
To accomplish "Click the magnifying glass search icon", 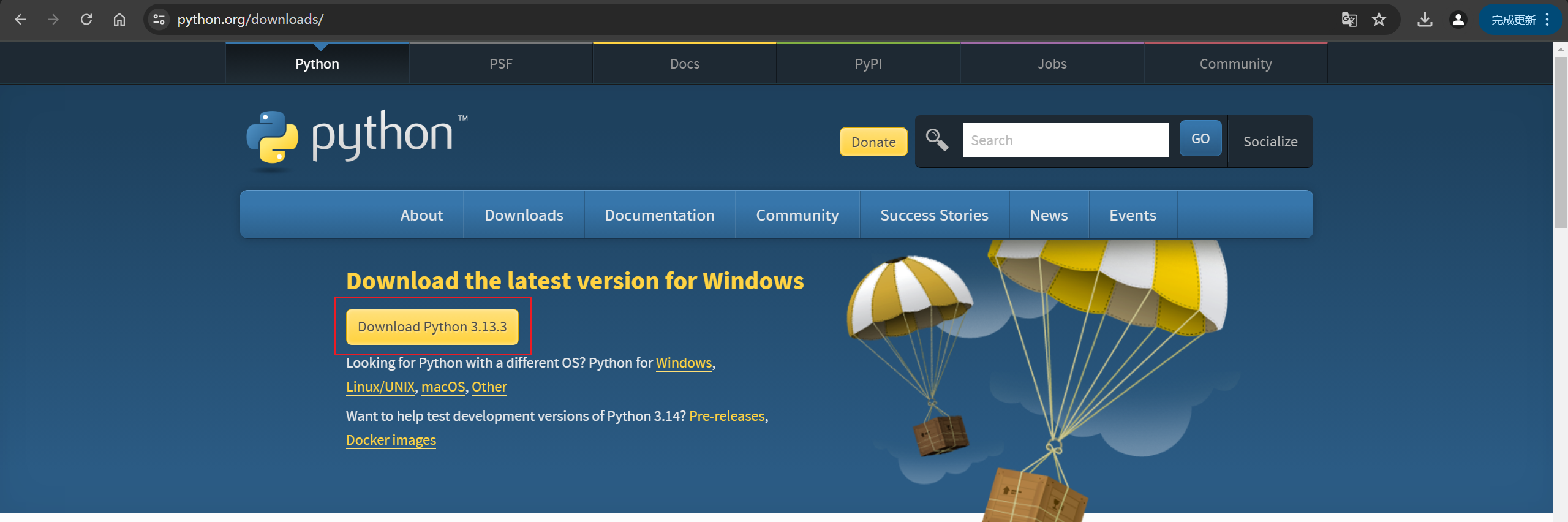I will (937, 140).
